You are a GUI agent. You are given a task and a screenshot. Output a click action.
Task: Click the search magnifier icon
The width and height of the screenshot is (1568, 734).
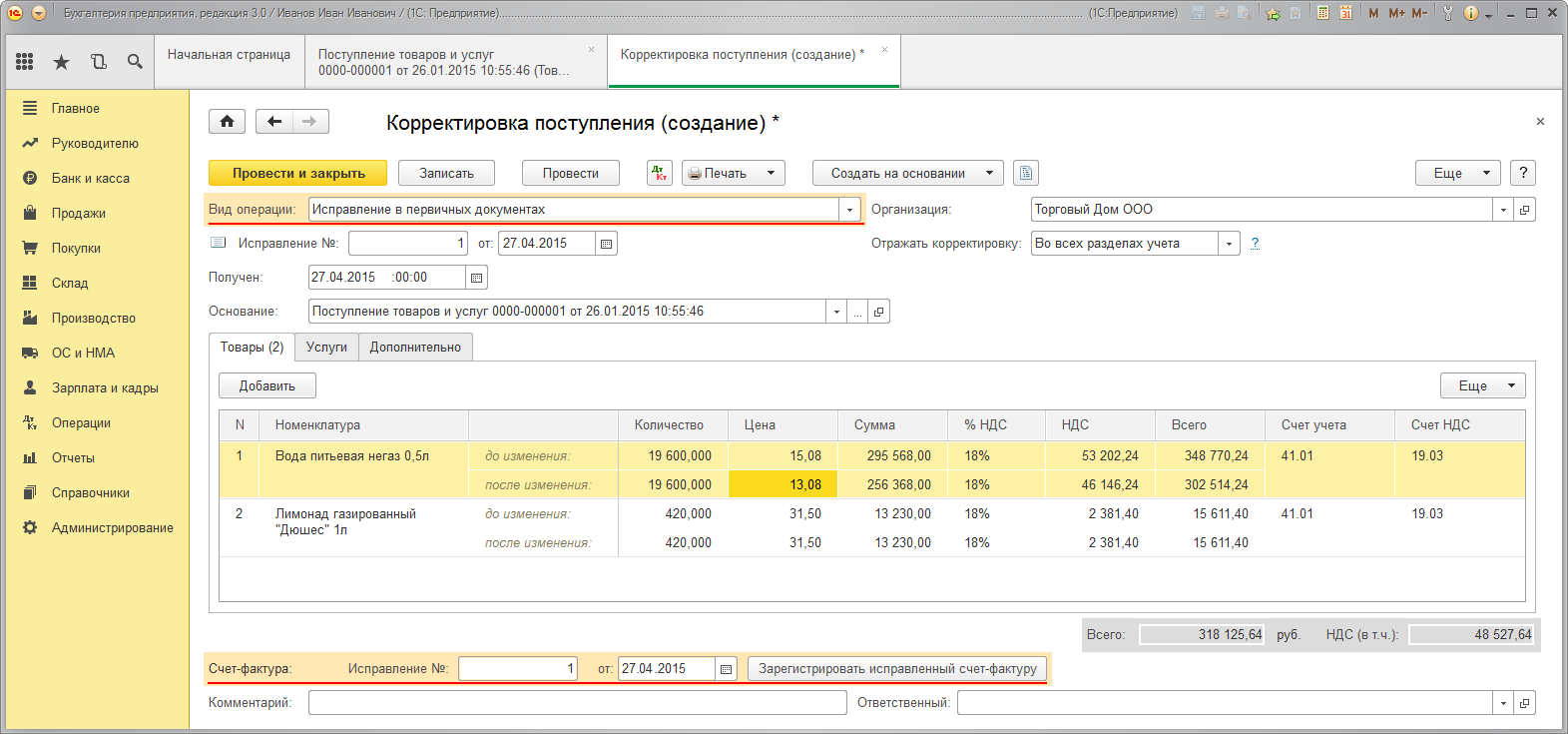[x=135, y=62]
